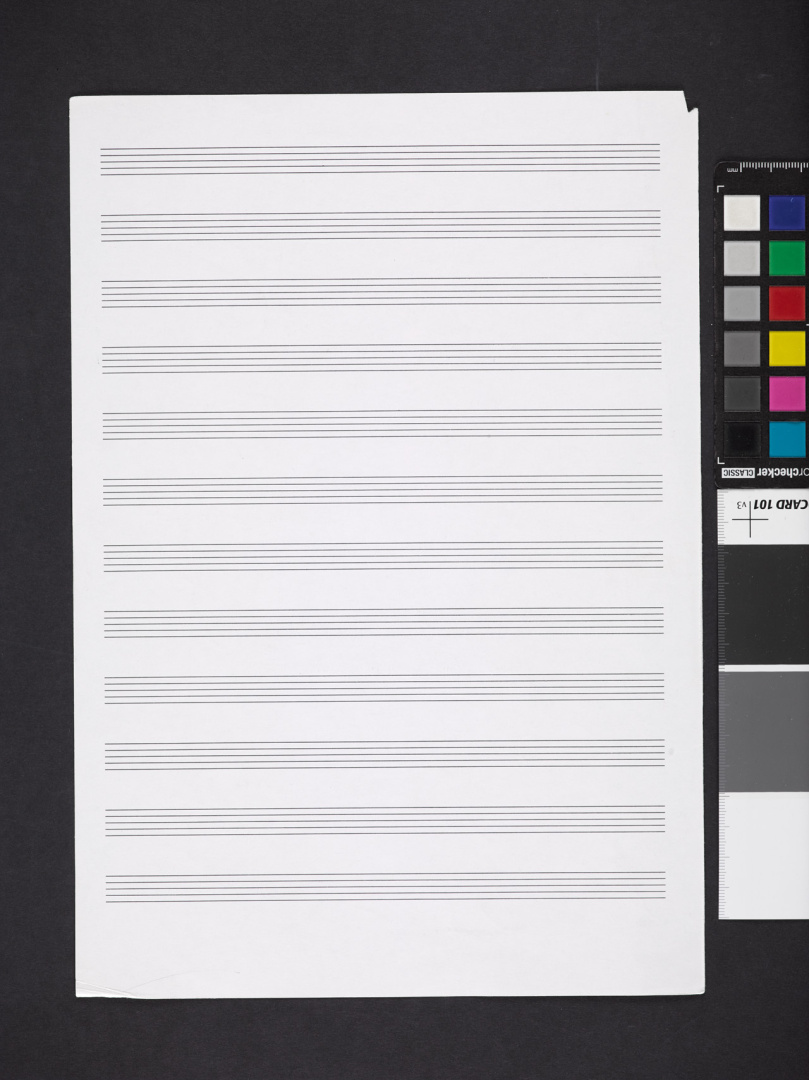Click the crosshair mark on the gray card
Image resolution: width=809 pixels, height=1080 pixels.
pyautogui.click(x=750, y=519)
